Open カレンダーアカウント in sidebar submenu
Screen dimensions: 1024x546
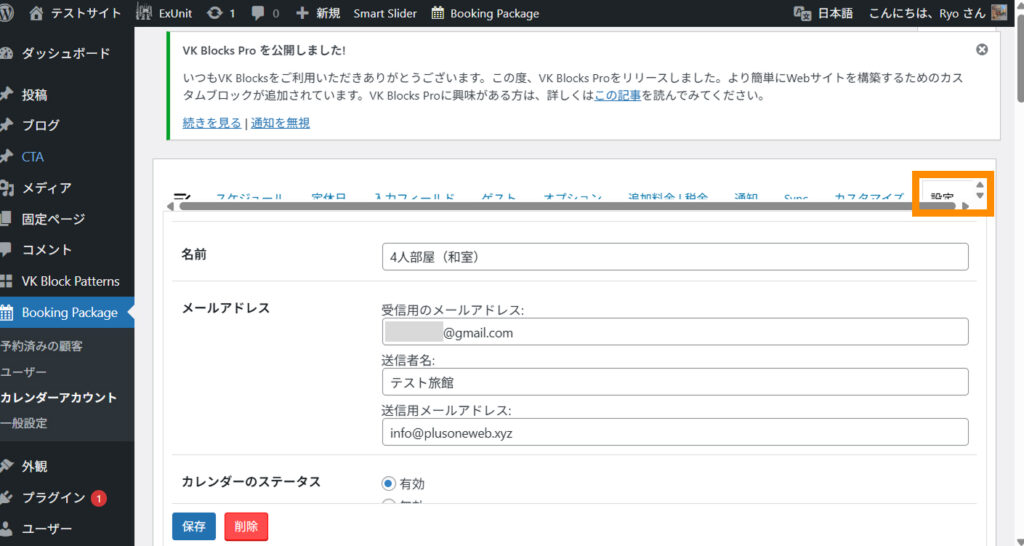click(58, 397)
